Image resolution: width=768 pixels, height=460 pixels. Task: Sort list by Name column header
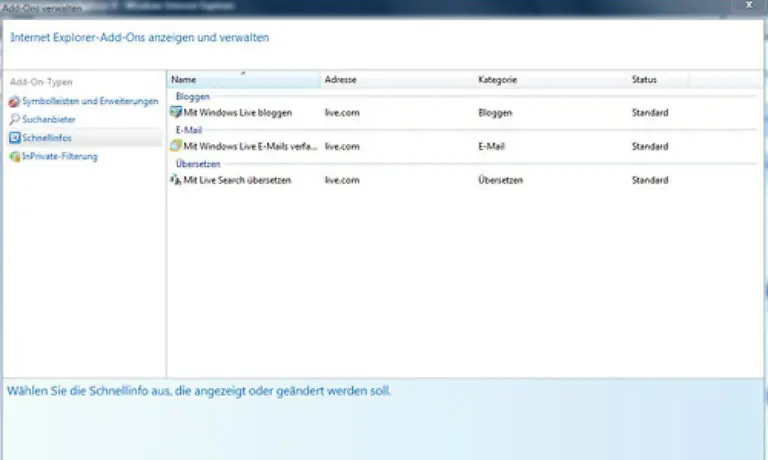(244, 79)
